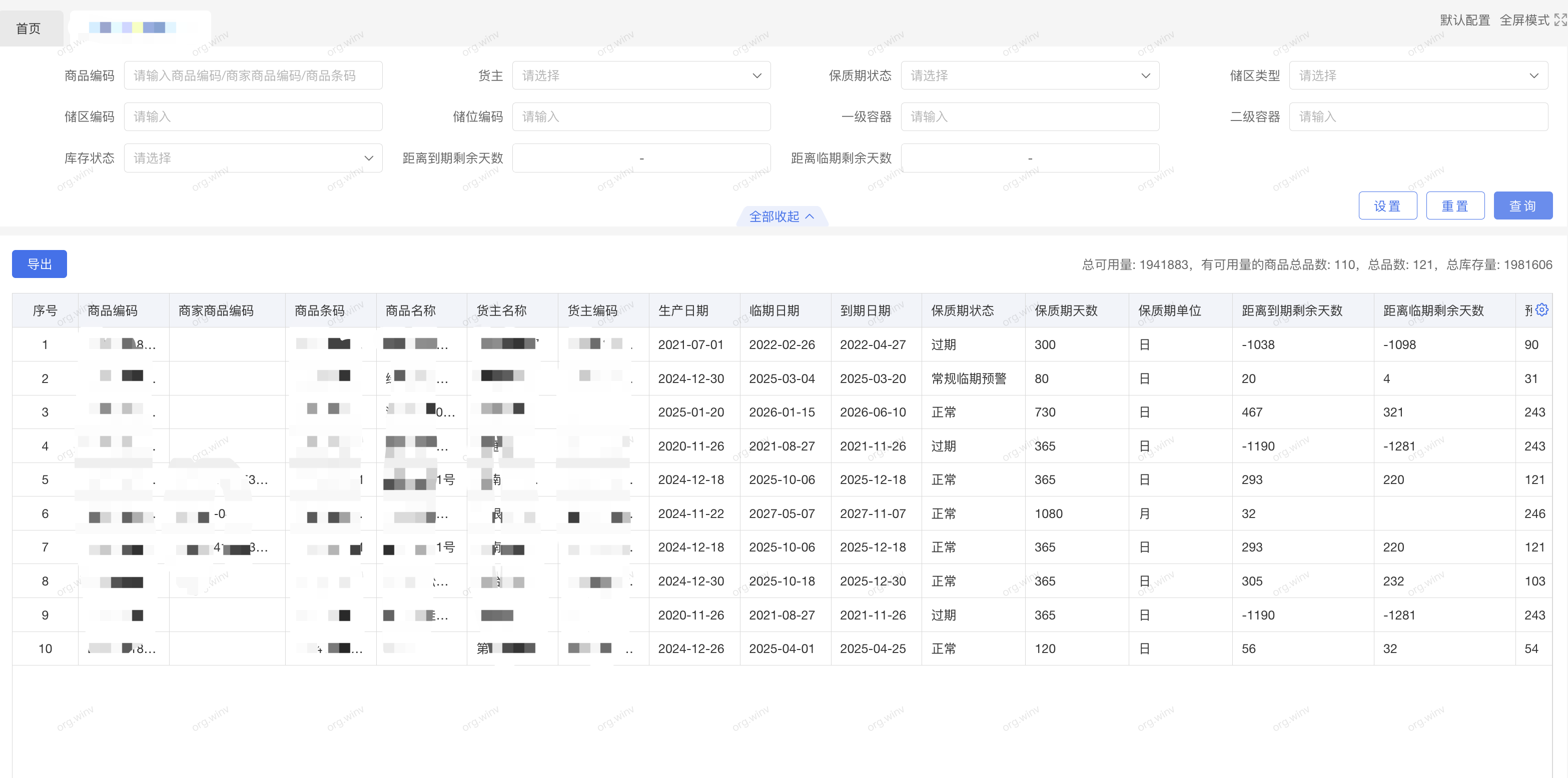Switch to the 首页 tab
1568x778 pixels.
(x=28, y=27)
